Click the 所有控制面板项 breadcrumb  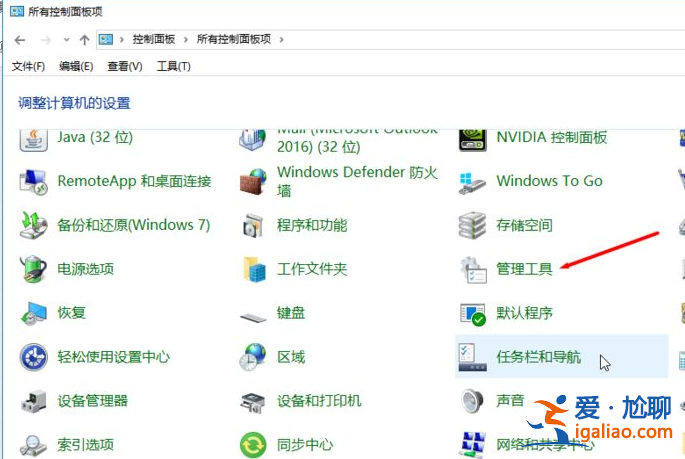coord(234,39)
